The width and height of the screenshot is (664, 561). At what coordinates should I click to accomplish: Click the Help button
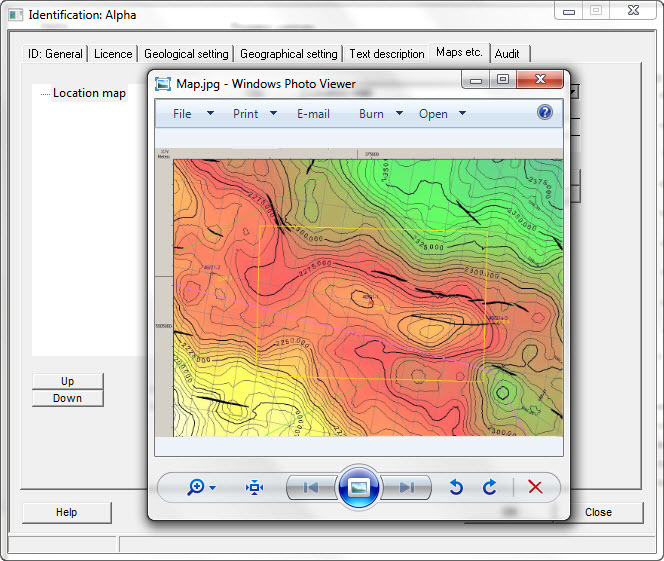pos(66,512)
